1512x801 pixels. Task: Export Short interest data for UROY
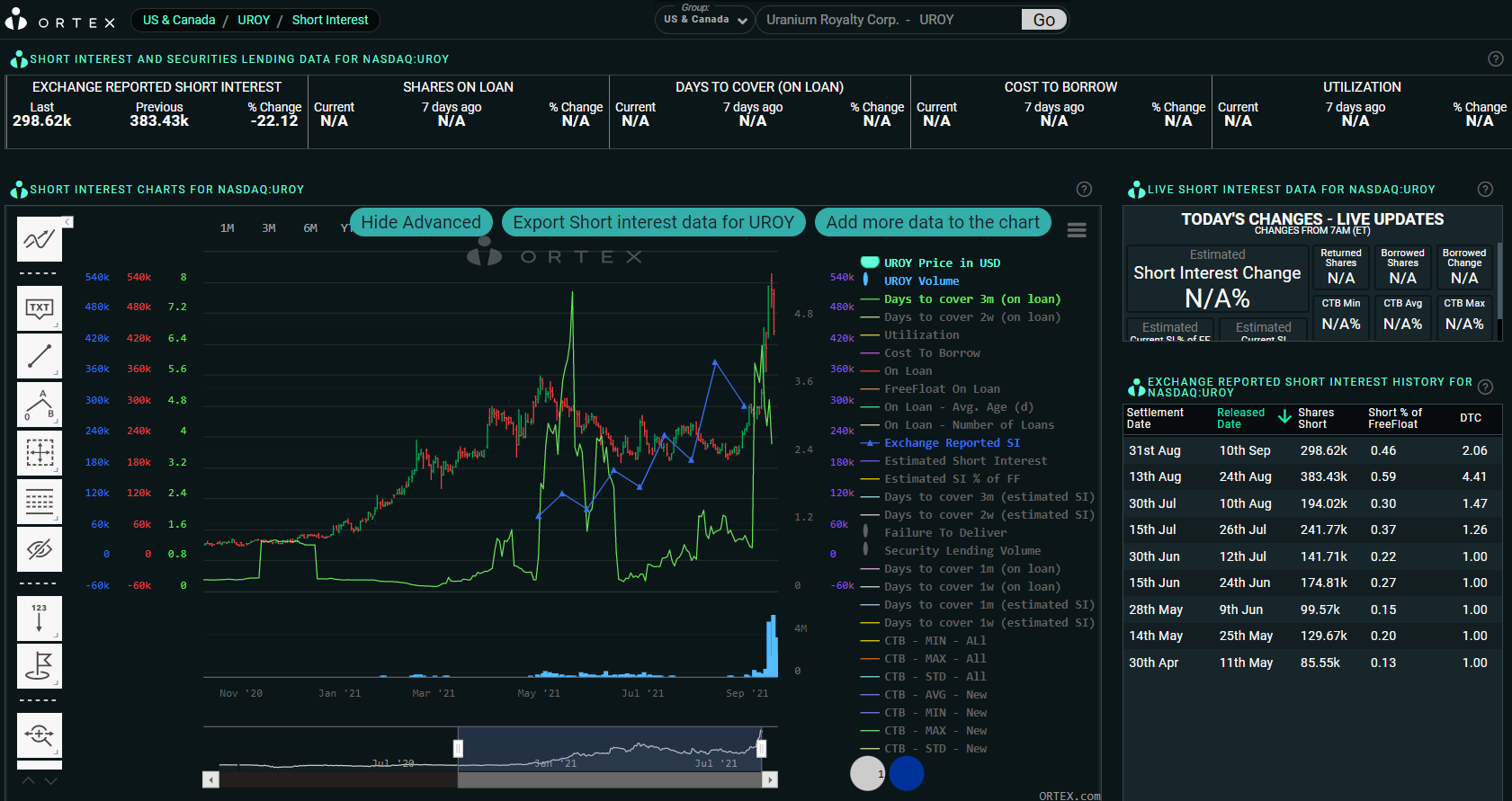pyautogui.click(x=654, y=222)
